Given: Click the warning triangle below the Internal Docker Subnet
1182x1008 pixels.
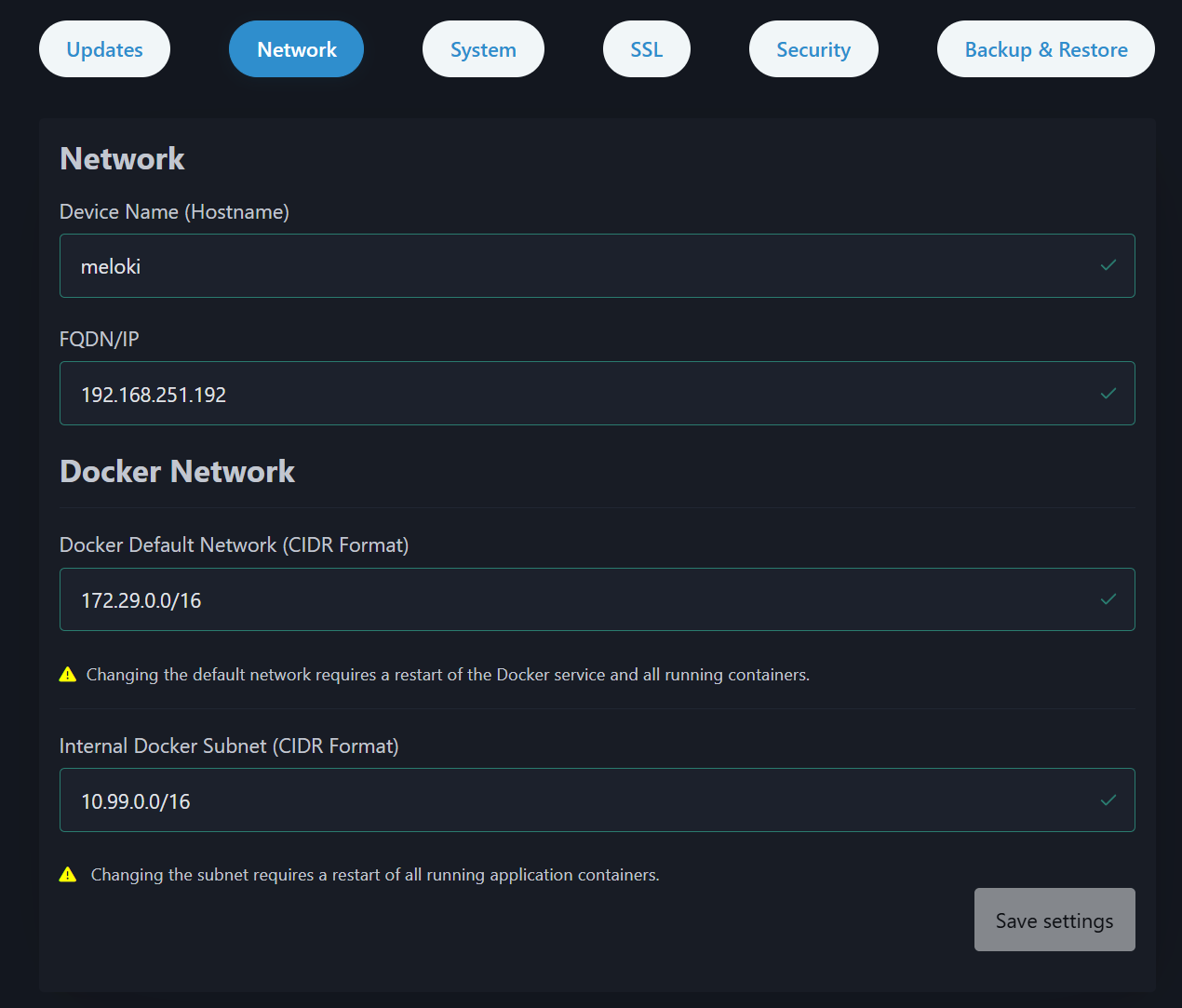Looking at the screenshot, I should tap(67, 874).
